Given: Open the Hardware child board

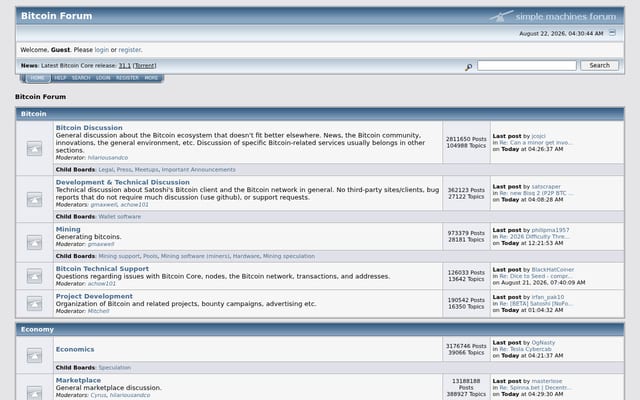Looking at the screenshot, I should (x=246, y=256).
